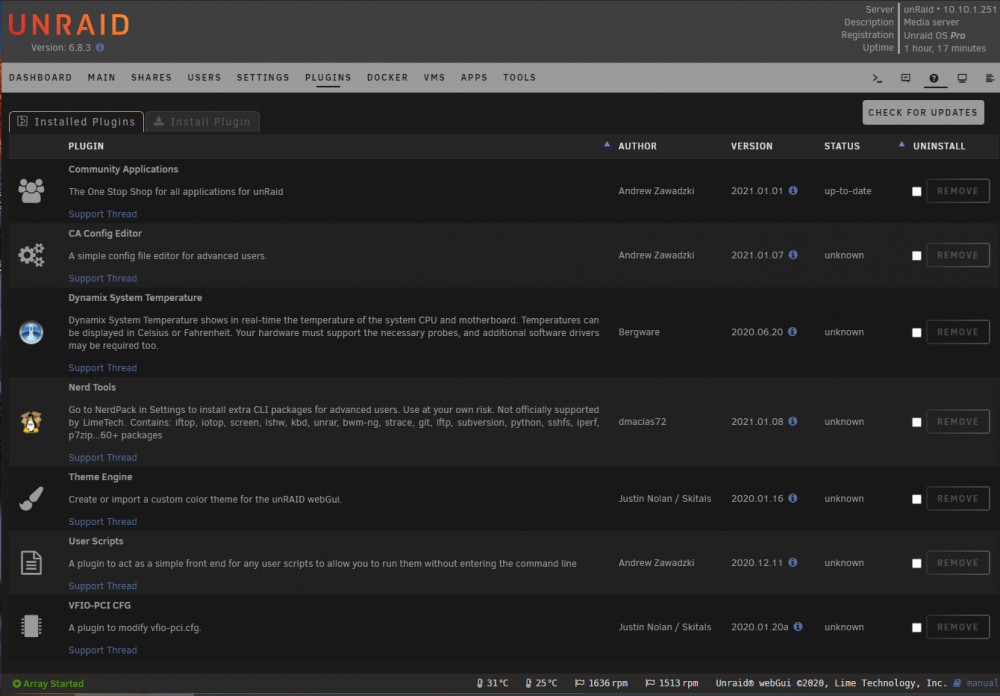Image resolution: width=1000 pixels, height=696 pixels.
Task: Select the VFIO-PCI CFG uninstall checkbox
Action: (x=916, y=628)
